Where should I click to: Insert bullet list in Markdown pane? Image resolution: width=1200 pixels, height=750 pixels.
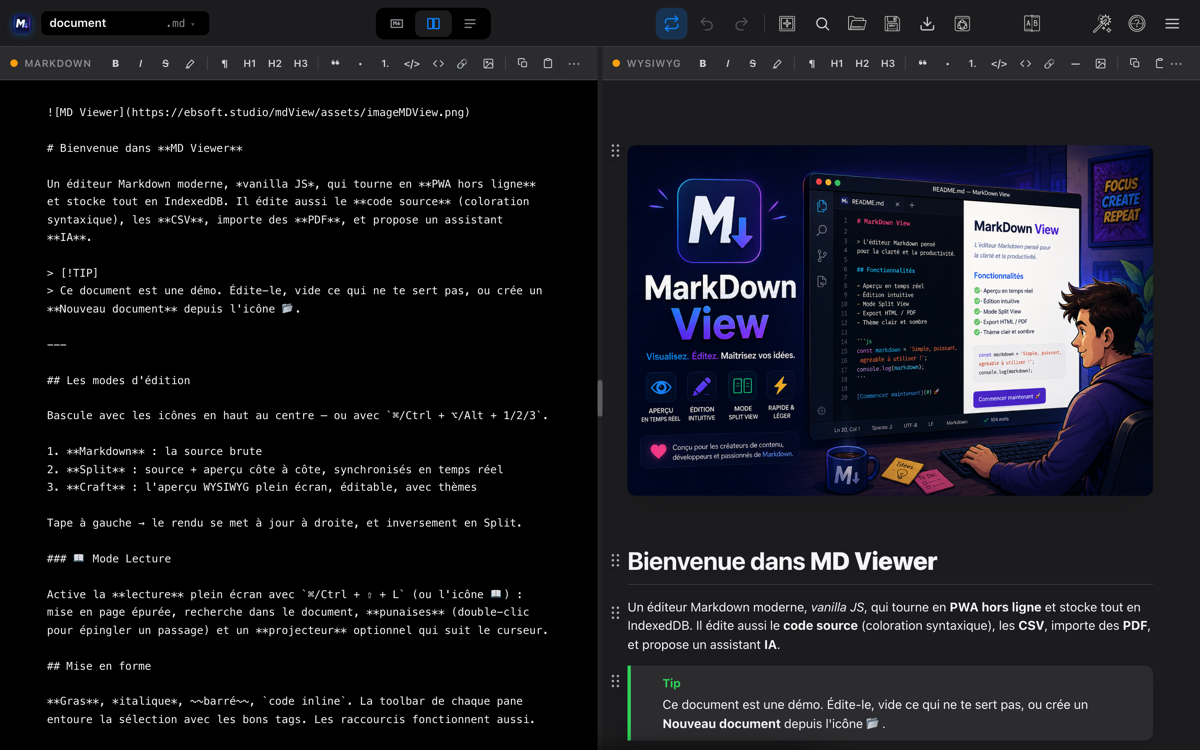[360, 64]
